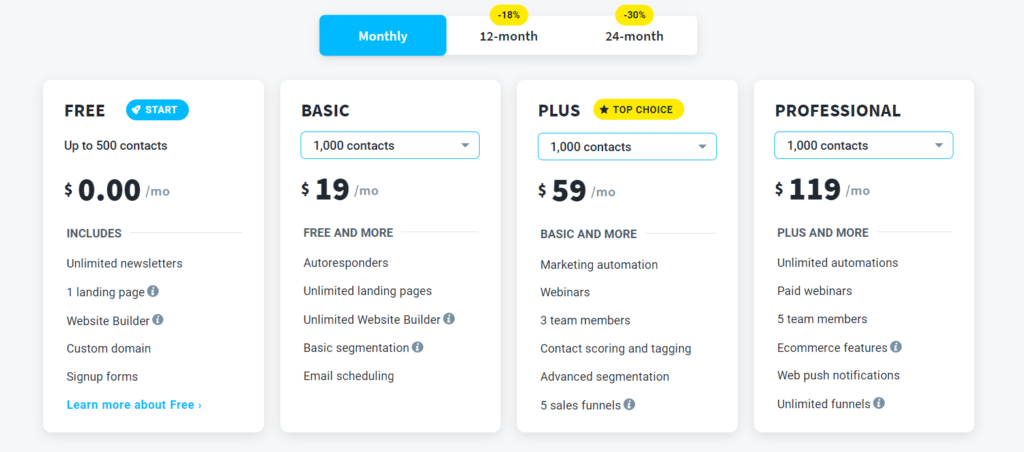
Task: Click the -18% discount badge
Action: point(508,15)
